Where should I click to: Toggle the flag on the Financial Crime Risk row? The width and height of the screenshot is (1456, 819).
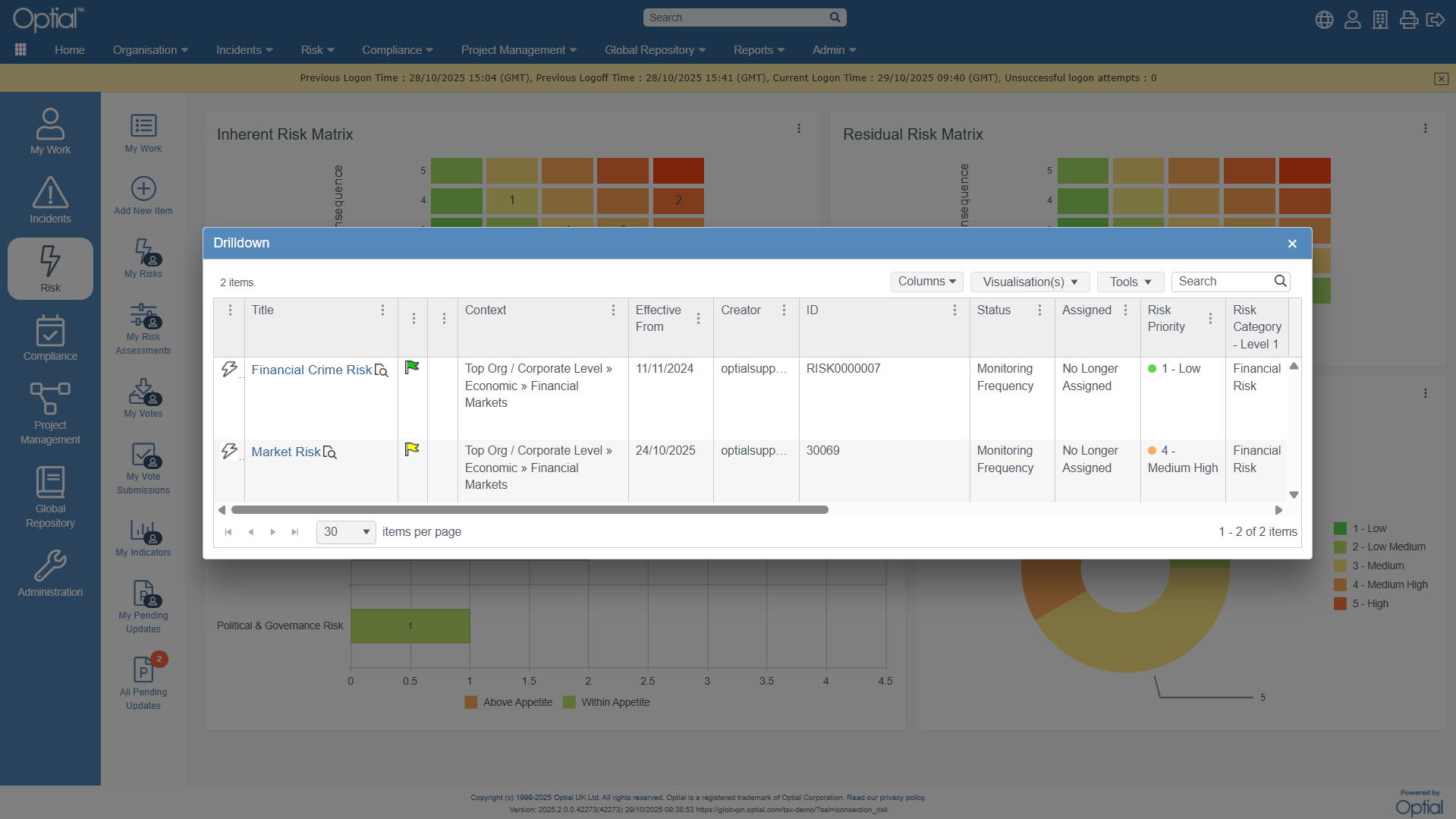point(412,367)
